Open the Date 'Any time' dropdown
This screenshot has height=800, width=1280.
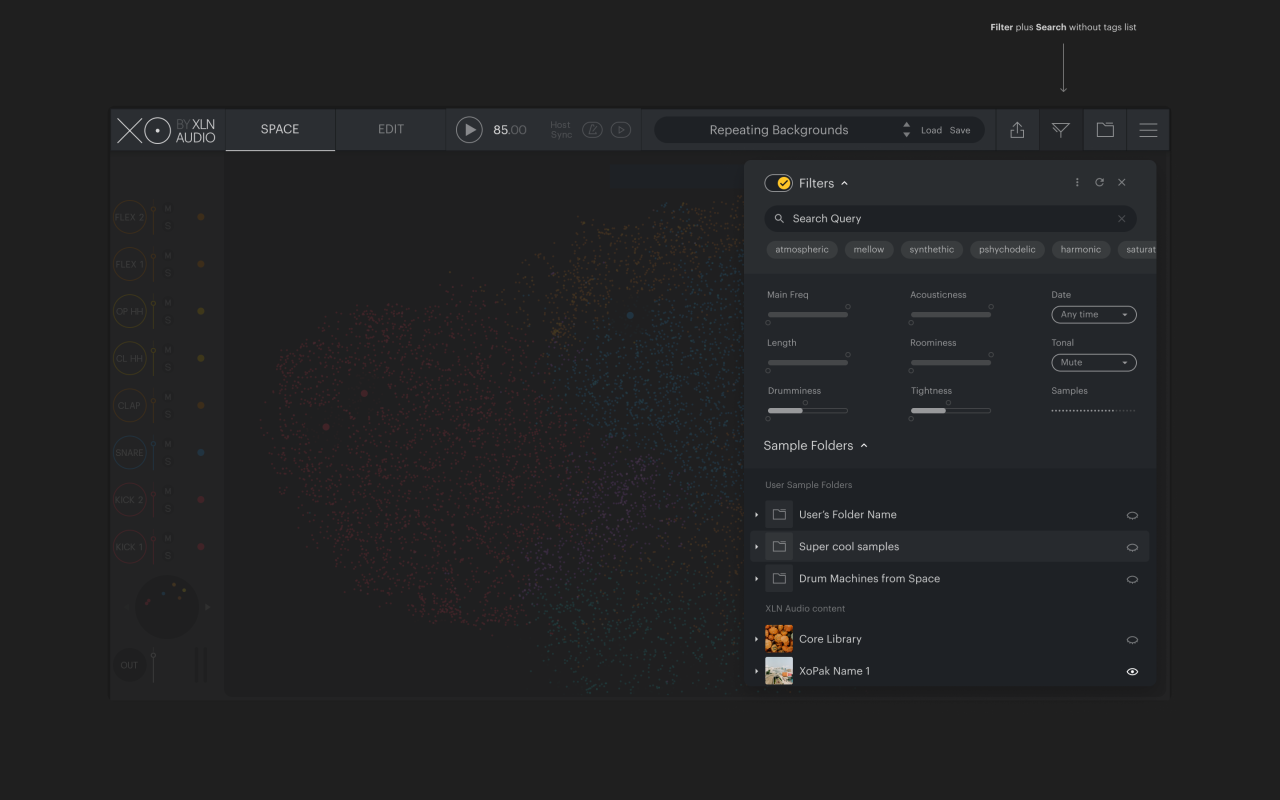pos(1093,315)
